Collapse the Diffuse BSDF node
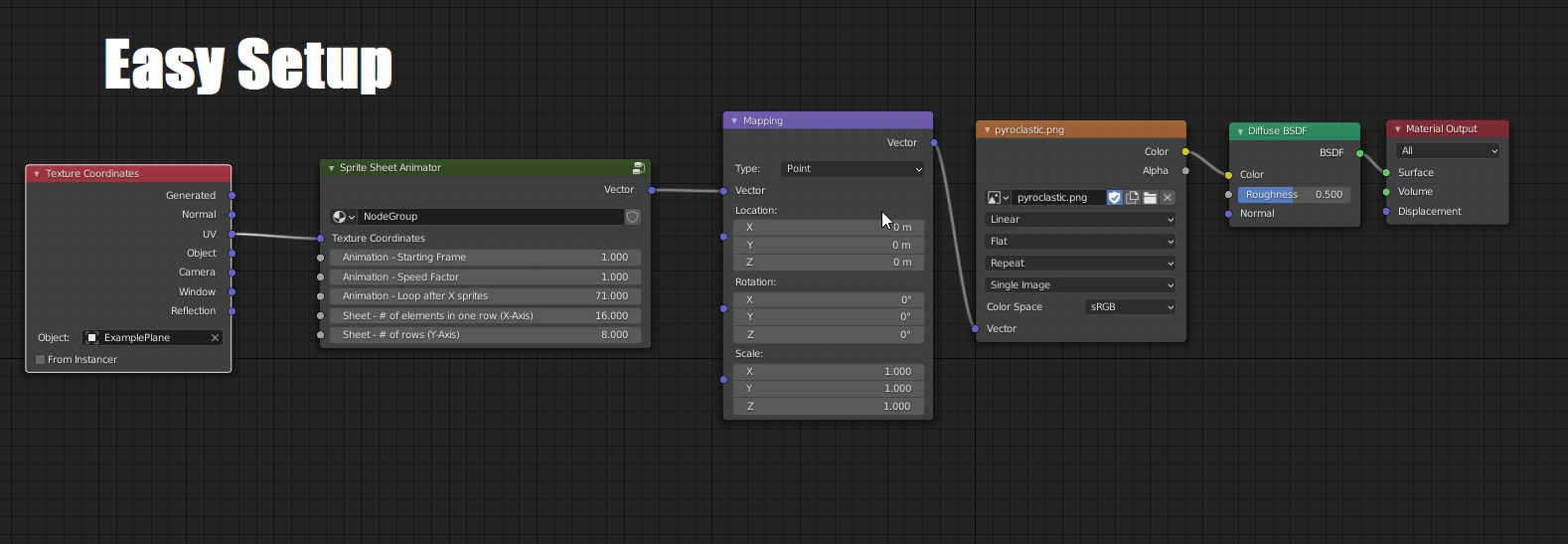The image size is (1568, 544). click(1239, 131)
